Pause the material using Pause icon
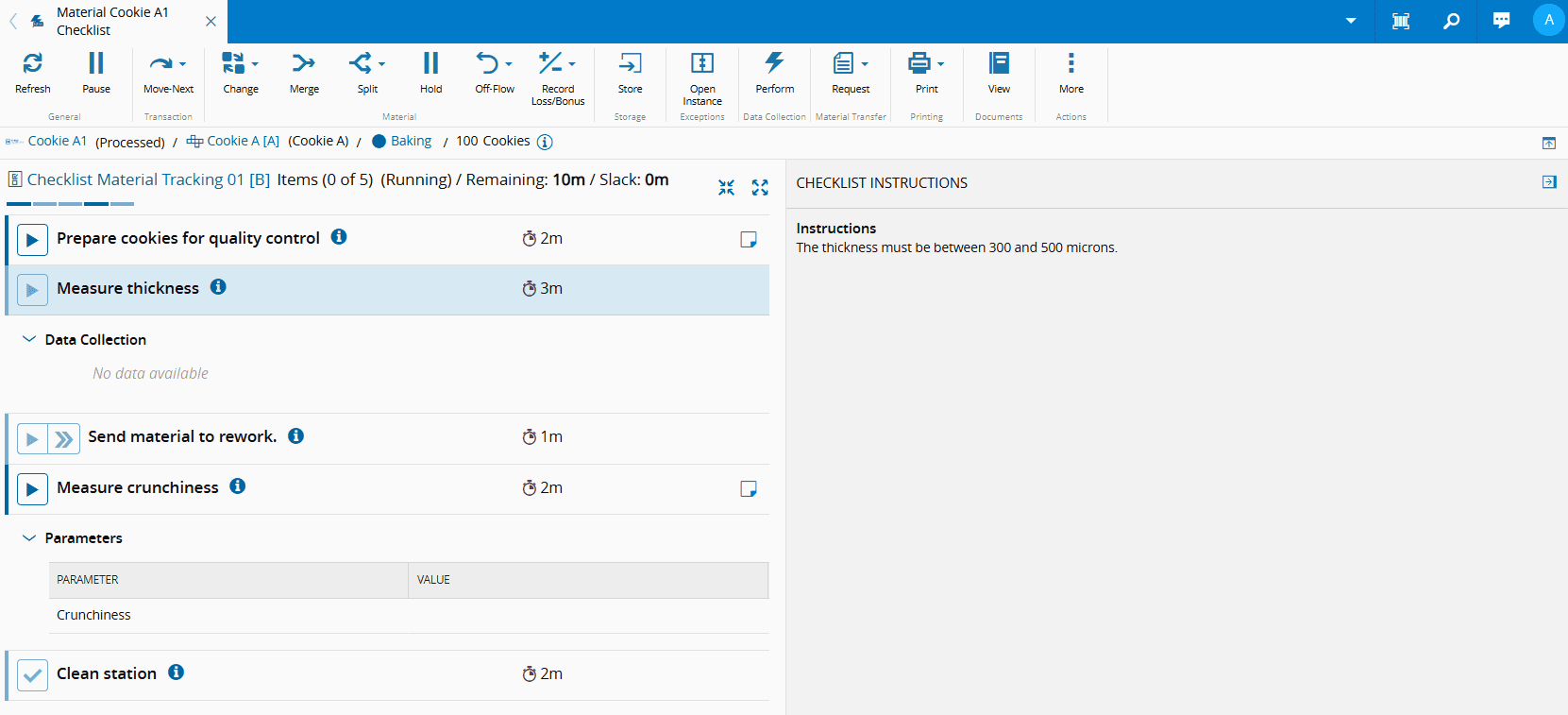Viewport: 1568px width, 715px height. click(95, 64)
